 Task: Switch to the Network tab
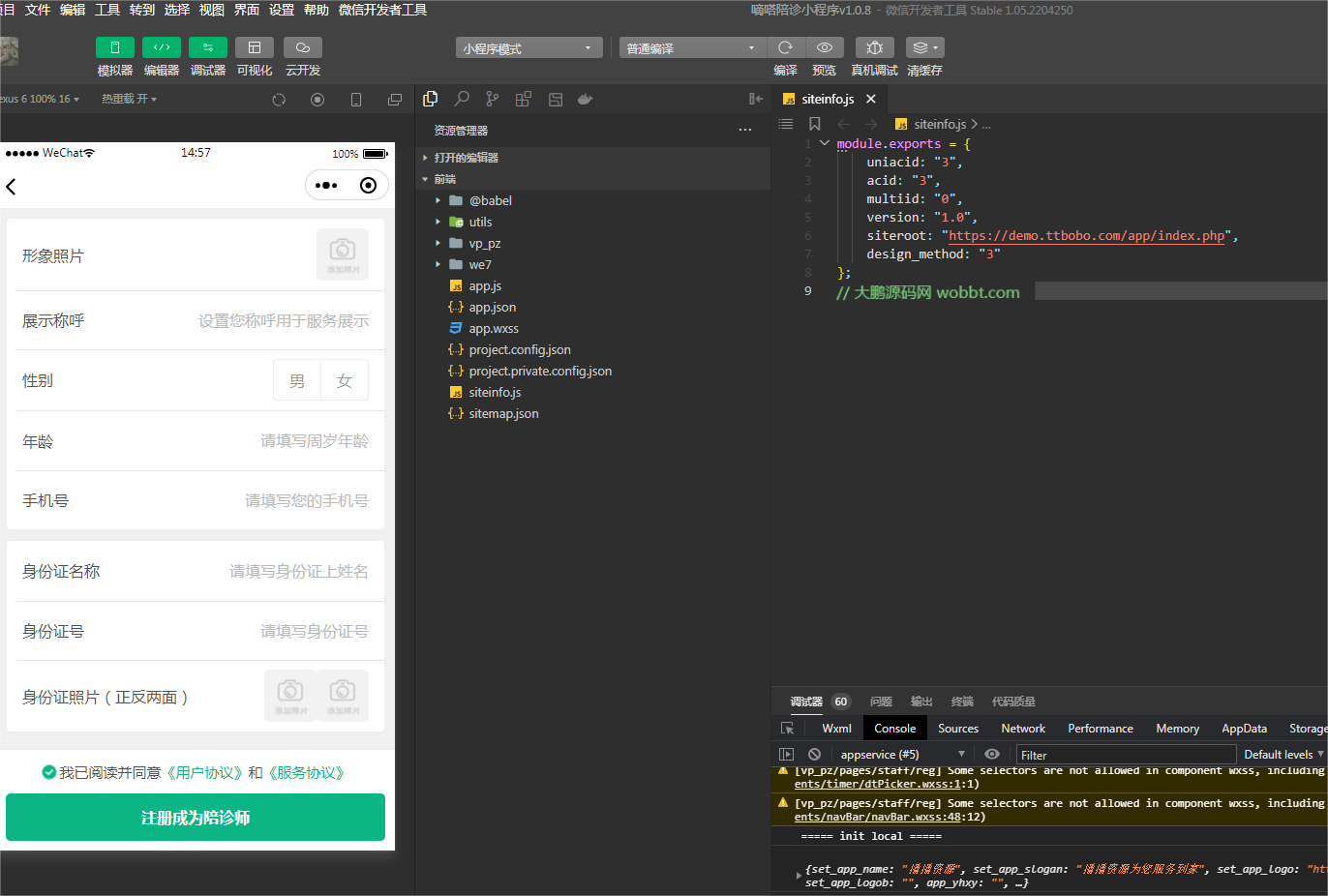pos(1023,729)
